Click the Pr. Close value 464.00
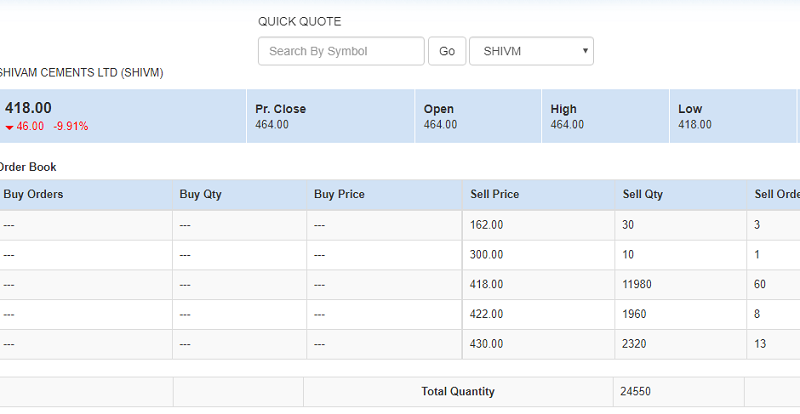 272,125
